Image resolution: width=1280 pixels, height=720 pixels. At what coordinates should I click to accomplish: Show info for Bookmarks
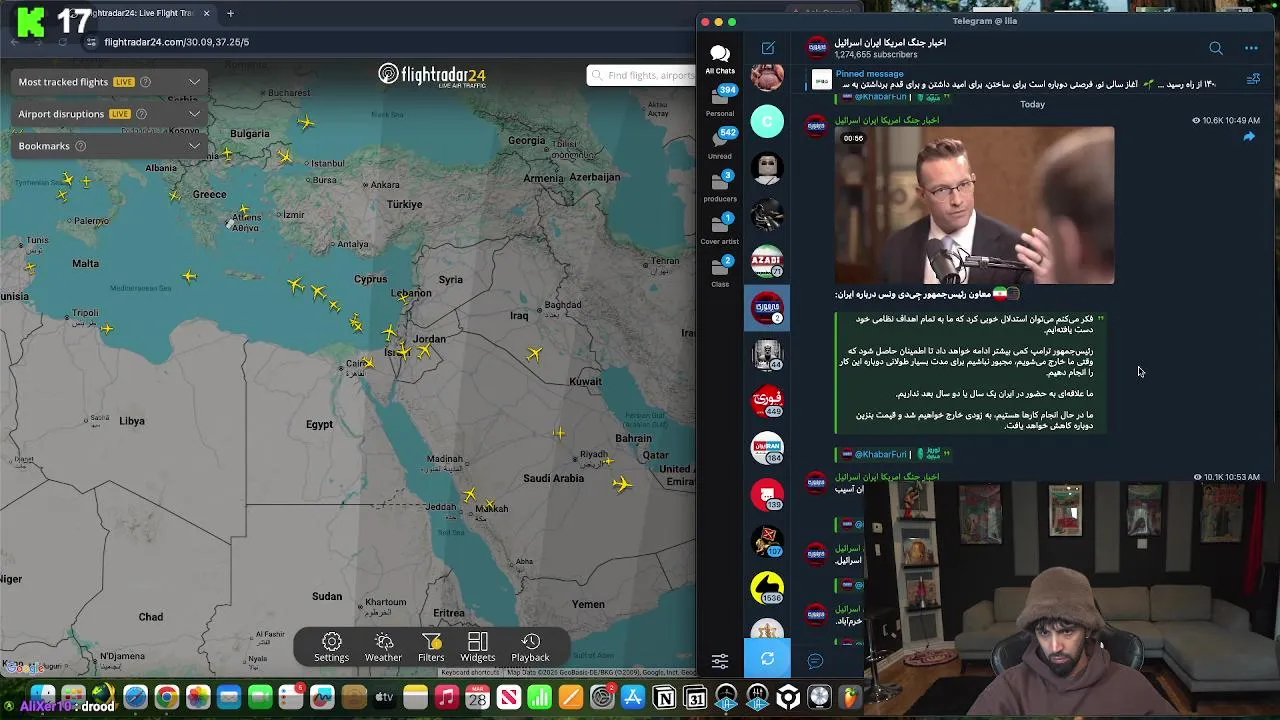pos(81,146)
